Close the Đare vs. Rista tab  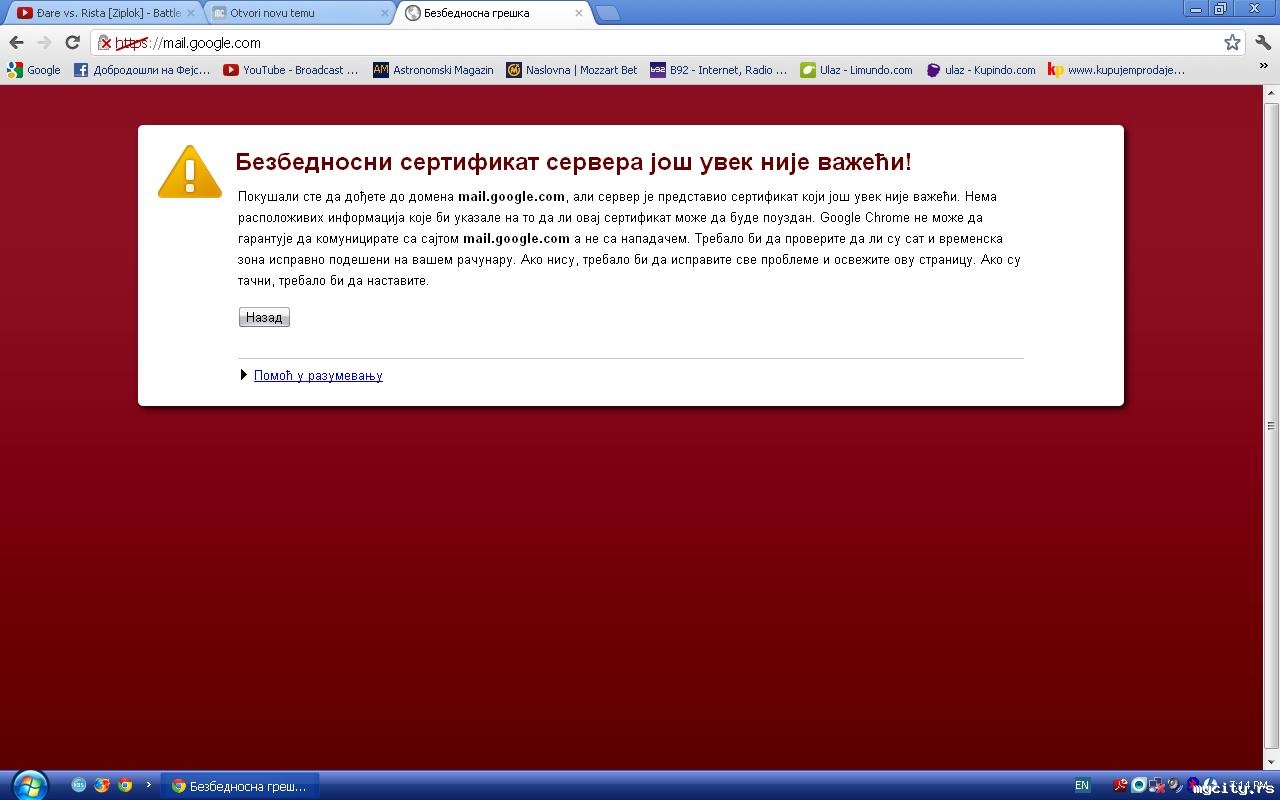(191, 13)
